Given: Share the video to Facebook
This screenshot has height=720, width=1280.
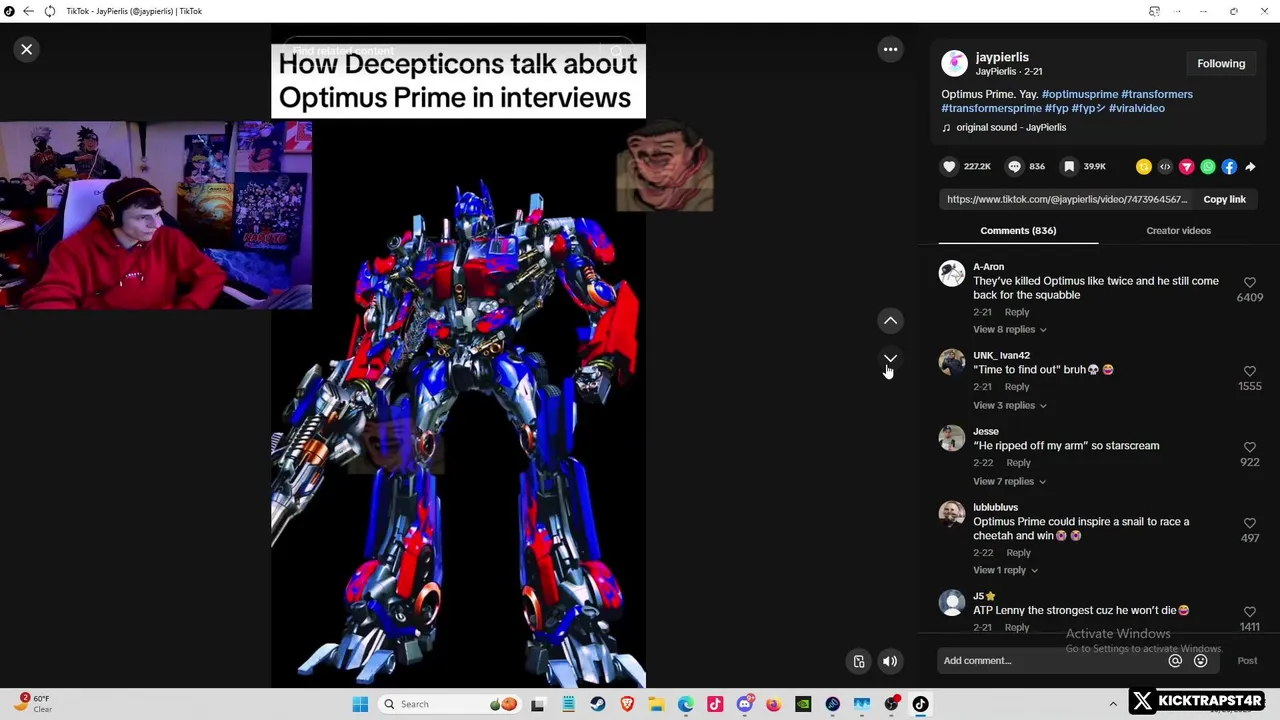Looking at the screenshot, I should coord(1229,167).
